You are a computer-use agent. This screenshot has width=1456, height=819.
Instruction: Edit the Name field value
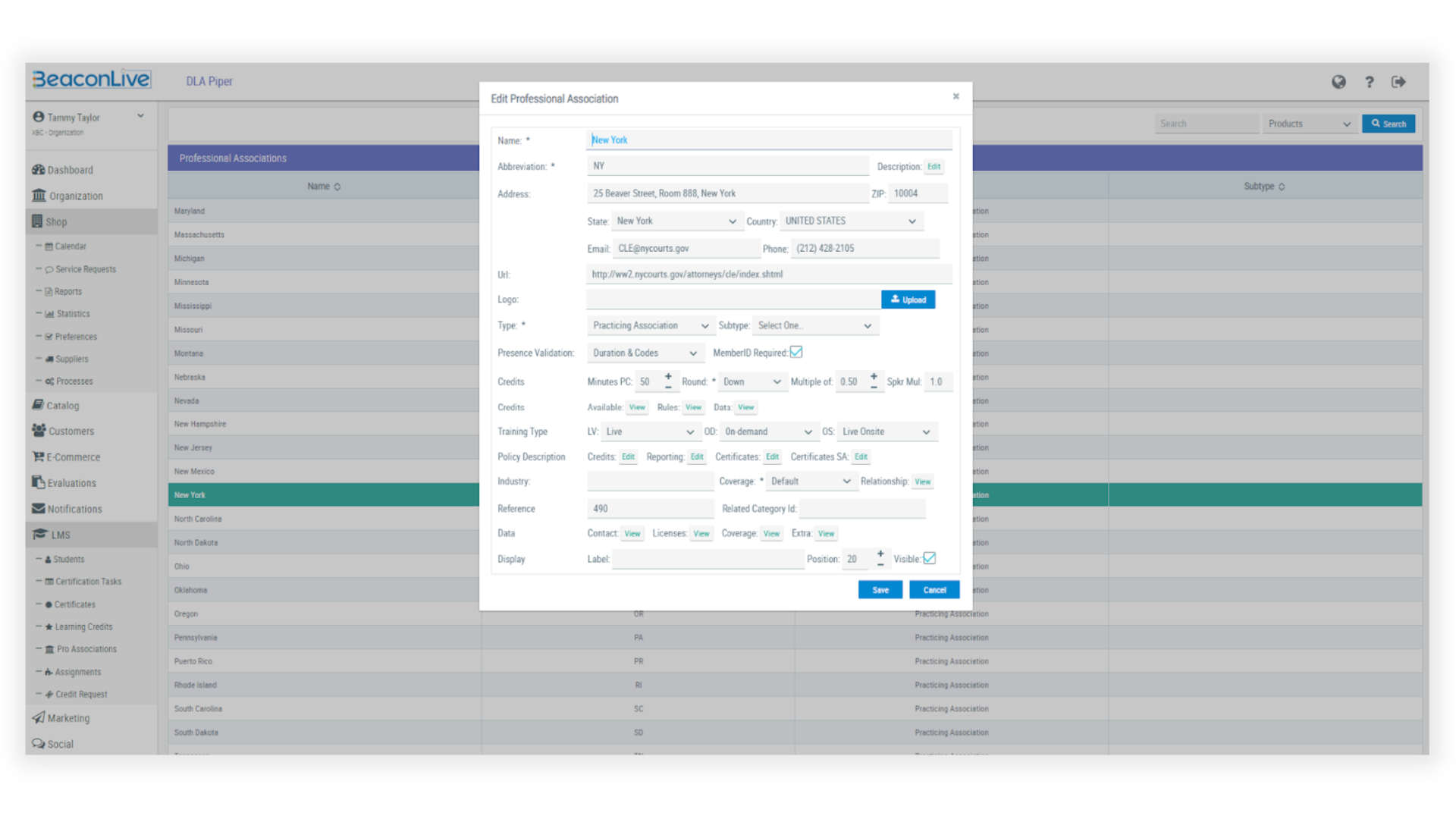tap(764, 140)
